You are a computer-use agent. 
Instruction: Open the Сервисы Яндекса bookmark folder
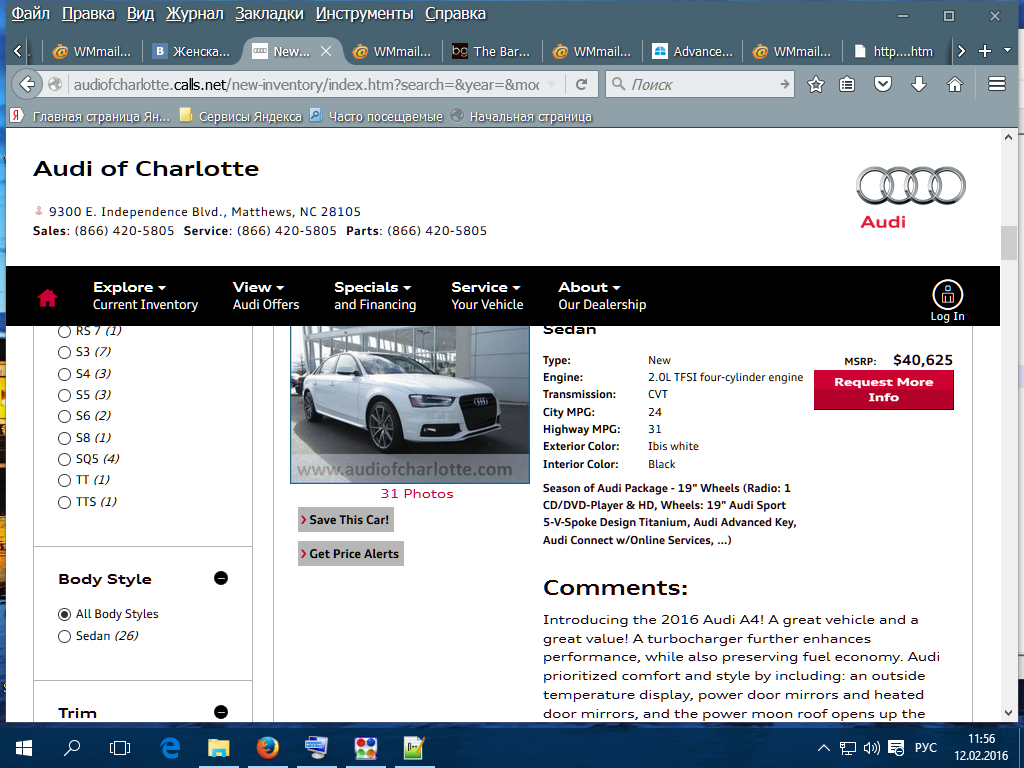(241, 116)
